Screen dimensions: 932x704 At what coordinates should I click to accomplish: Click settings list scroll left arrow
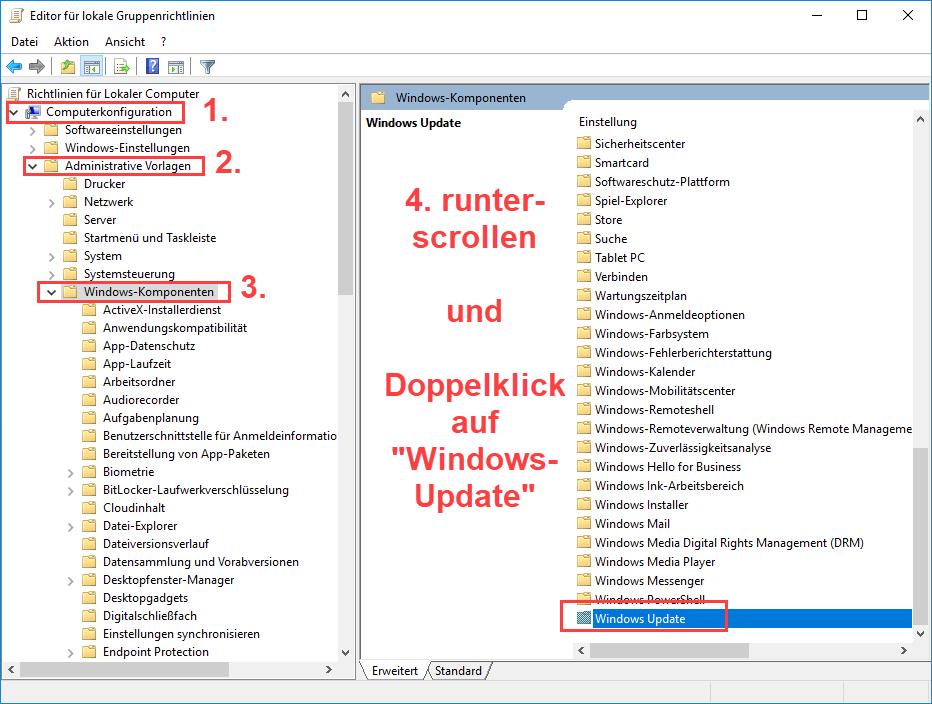[582, 650]
